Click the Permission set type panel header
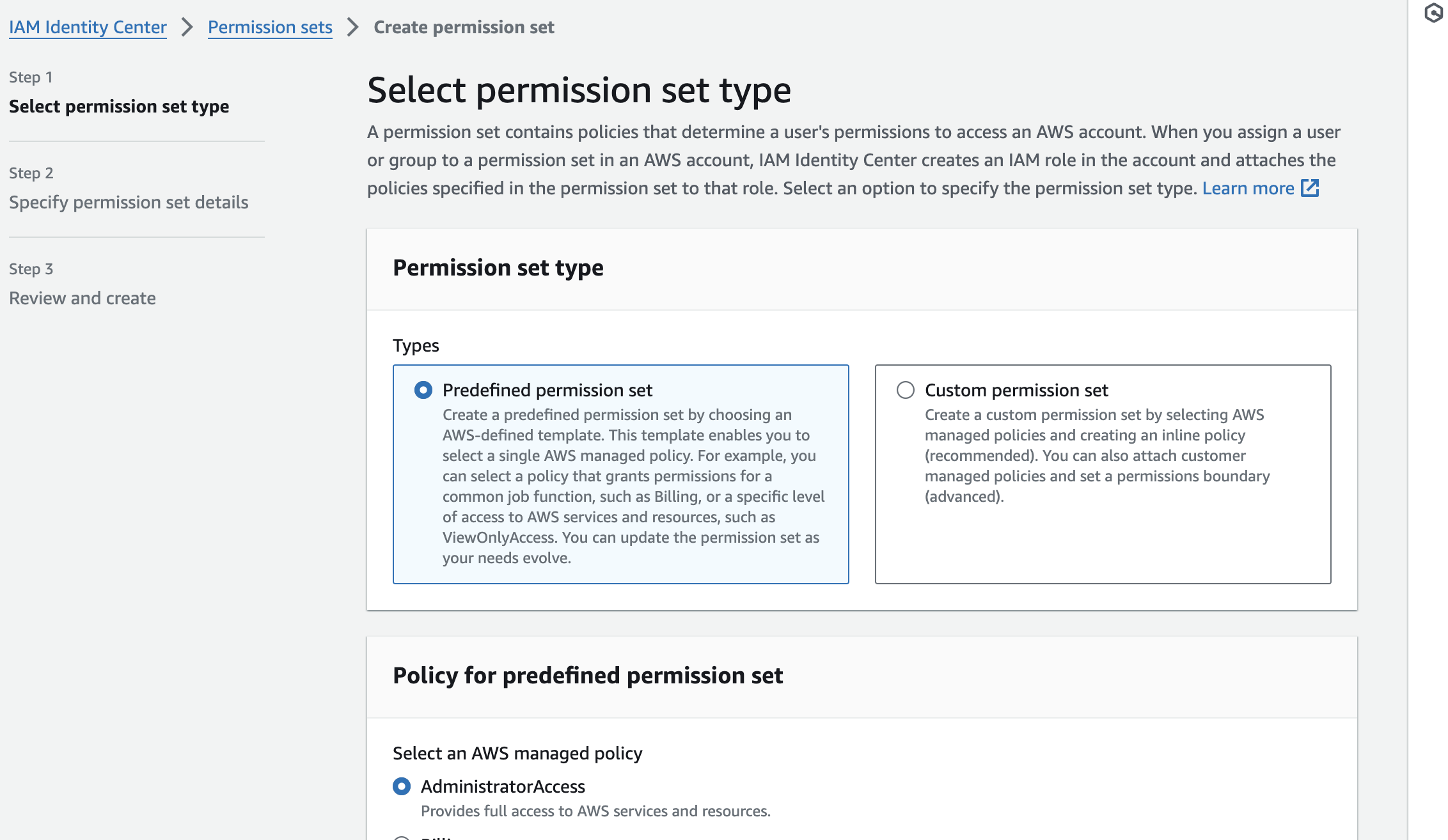 tap(498, 267)
